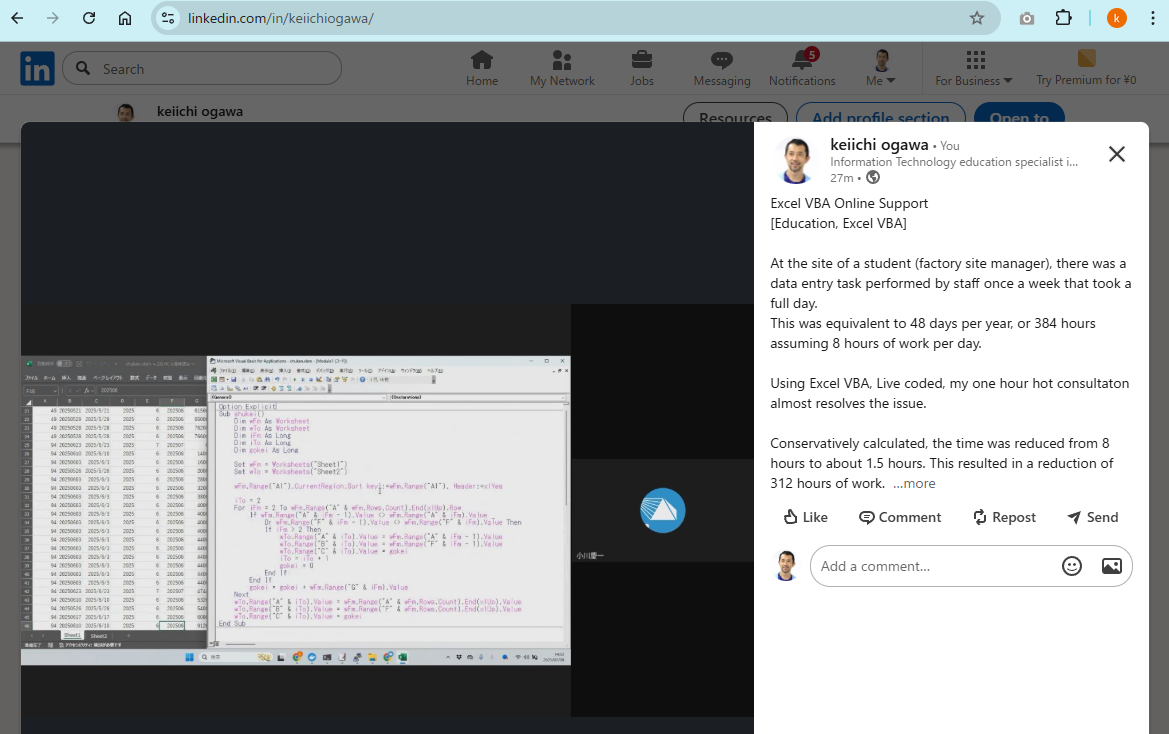
Task: Click the public visibility globe icon
Action: click(x=873, y=177)
